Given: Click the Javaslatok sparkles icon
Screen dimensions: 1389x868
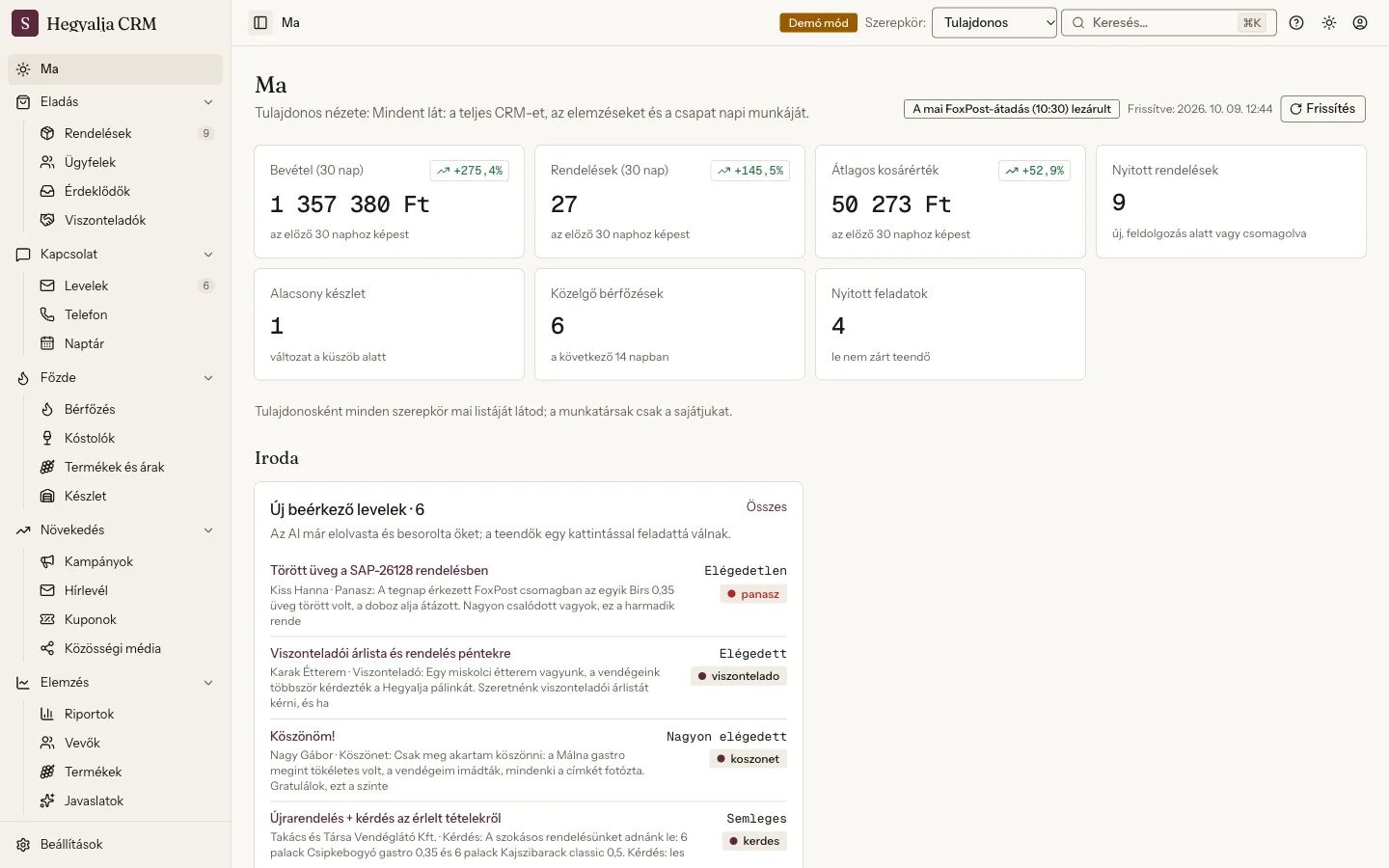Looking at the screenshot, I should click(47, 800).
